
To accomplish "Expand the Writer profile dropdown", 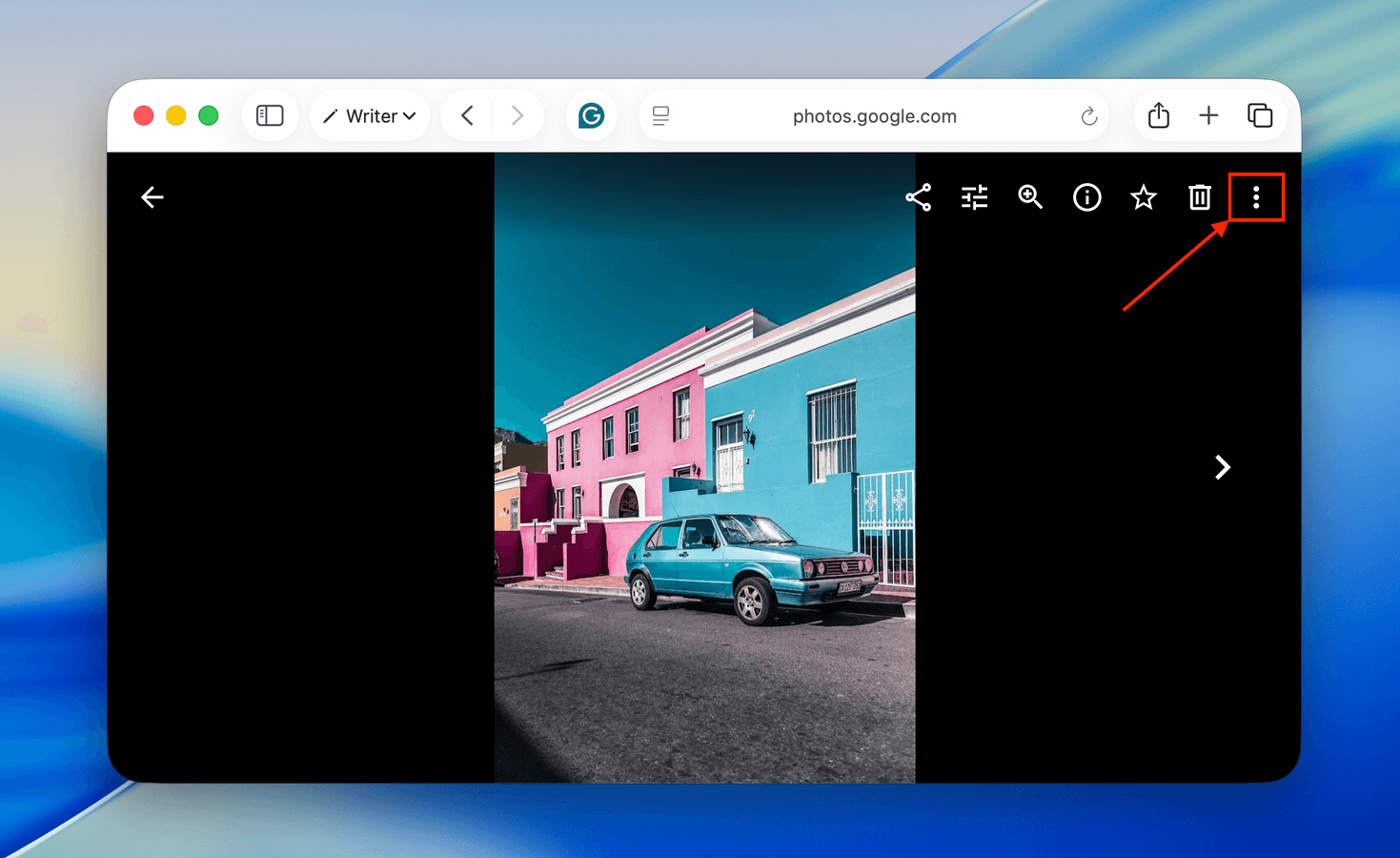I will coord(370,116).
